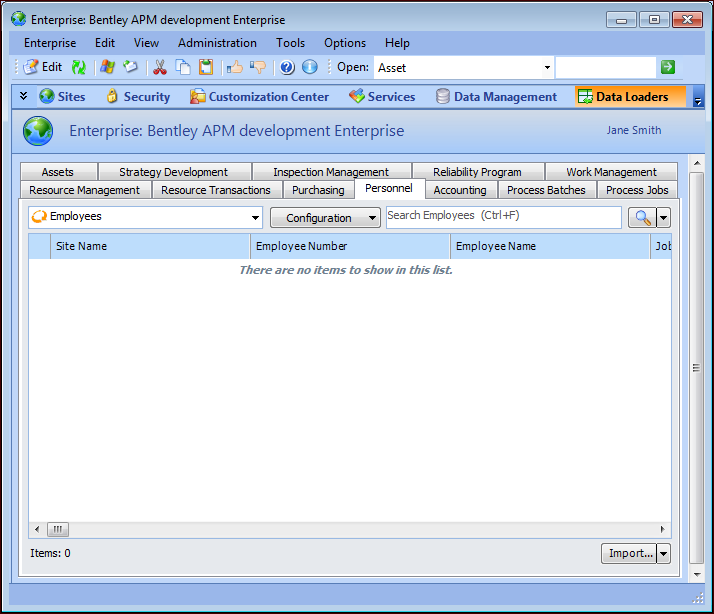The image size is (714, 614).
Task: Switch to the Resource Transactions tab
Action: pos(216,190)
